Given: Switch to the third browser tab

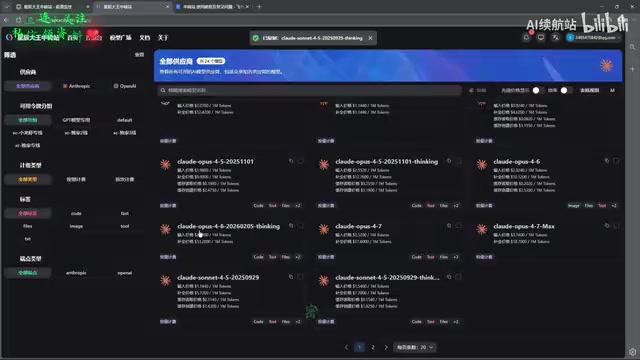Looking at the screenshot, I should (212, 7).
